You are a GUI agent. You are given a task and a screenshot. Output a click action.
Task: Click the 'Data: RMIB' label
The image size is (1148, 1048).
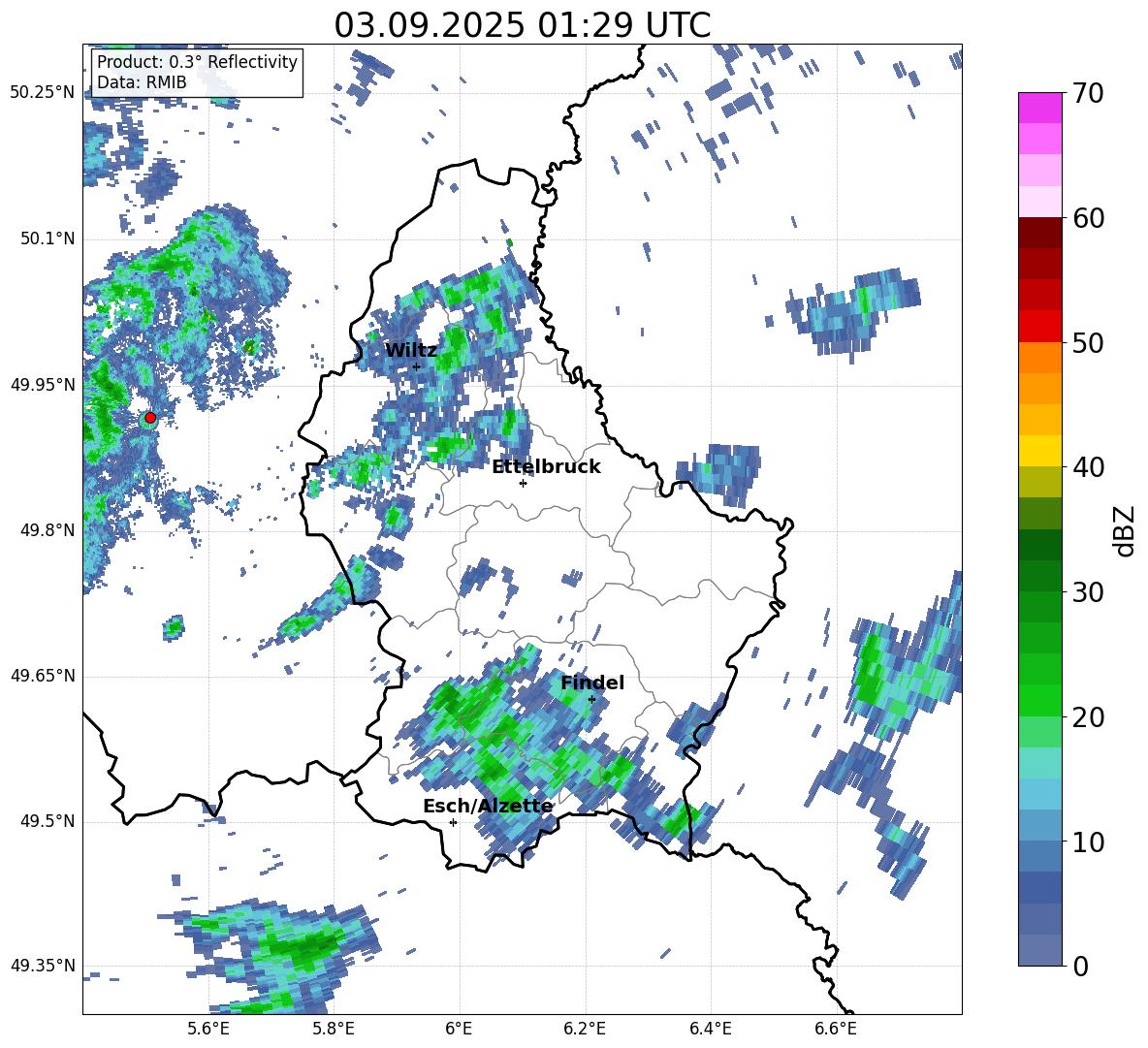click(x=142, y=82)
